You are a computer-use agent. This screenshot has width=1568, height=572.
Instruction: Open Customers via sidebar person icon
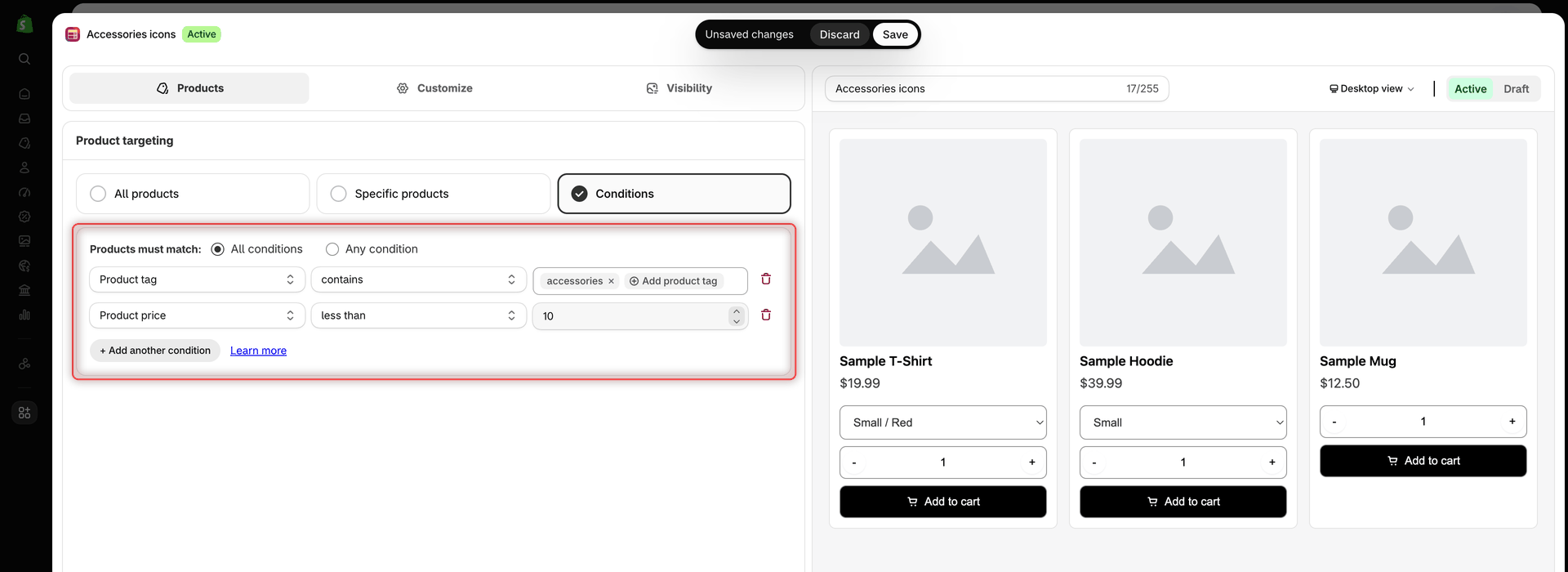click(x=24, y=168)
